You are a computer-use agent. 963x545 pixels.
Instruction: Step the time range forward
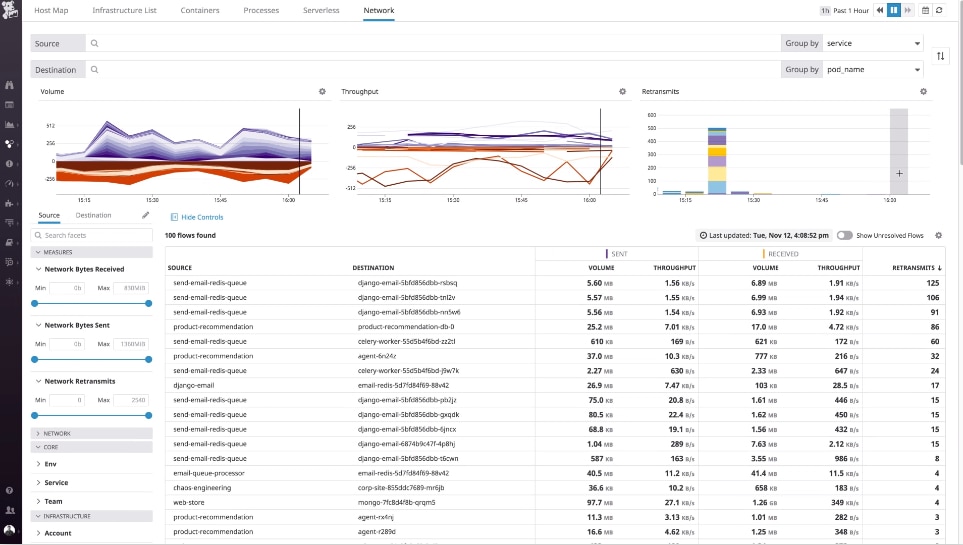pos(907,10)
